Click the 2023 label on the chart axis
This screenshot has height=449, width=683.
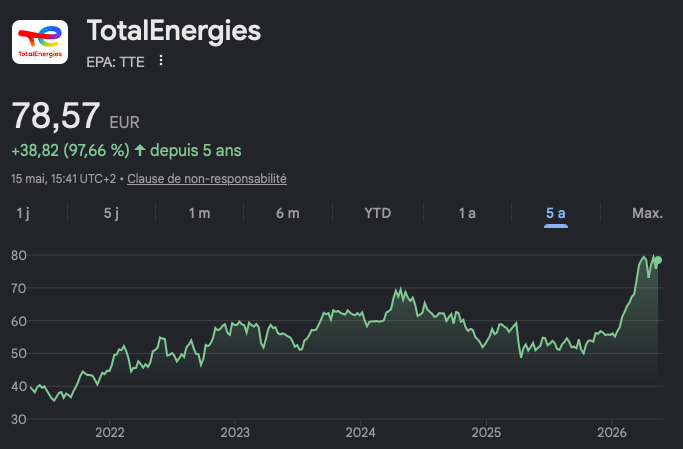coord(235,432)
